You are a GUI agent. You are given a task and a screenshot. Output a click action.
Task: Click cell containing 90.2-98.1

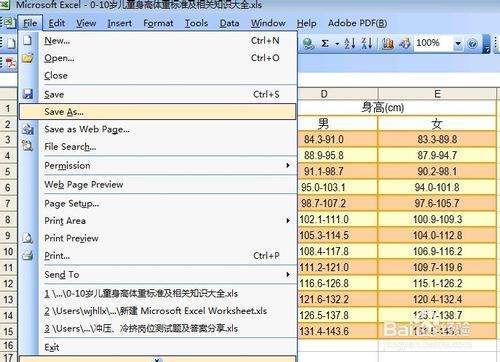click(x=437, y=171)
